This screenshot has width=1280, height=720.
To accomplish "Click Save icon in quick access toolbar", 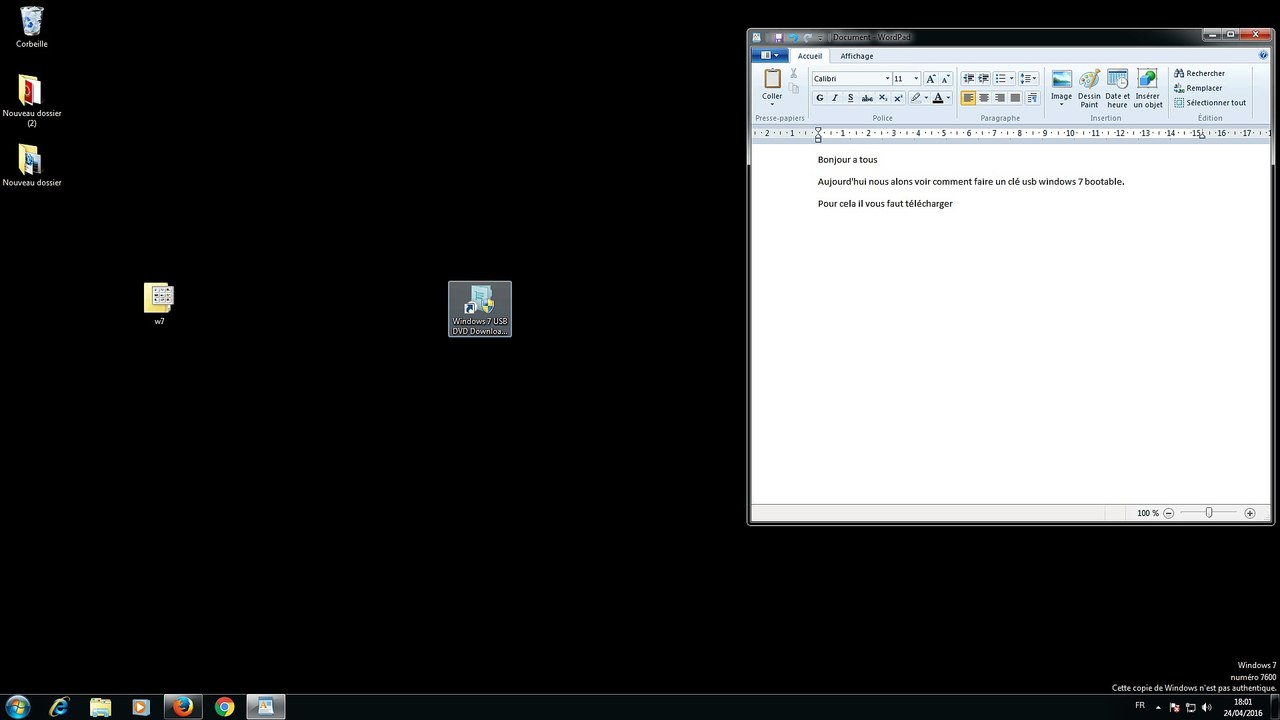I will pos(778,38).
